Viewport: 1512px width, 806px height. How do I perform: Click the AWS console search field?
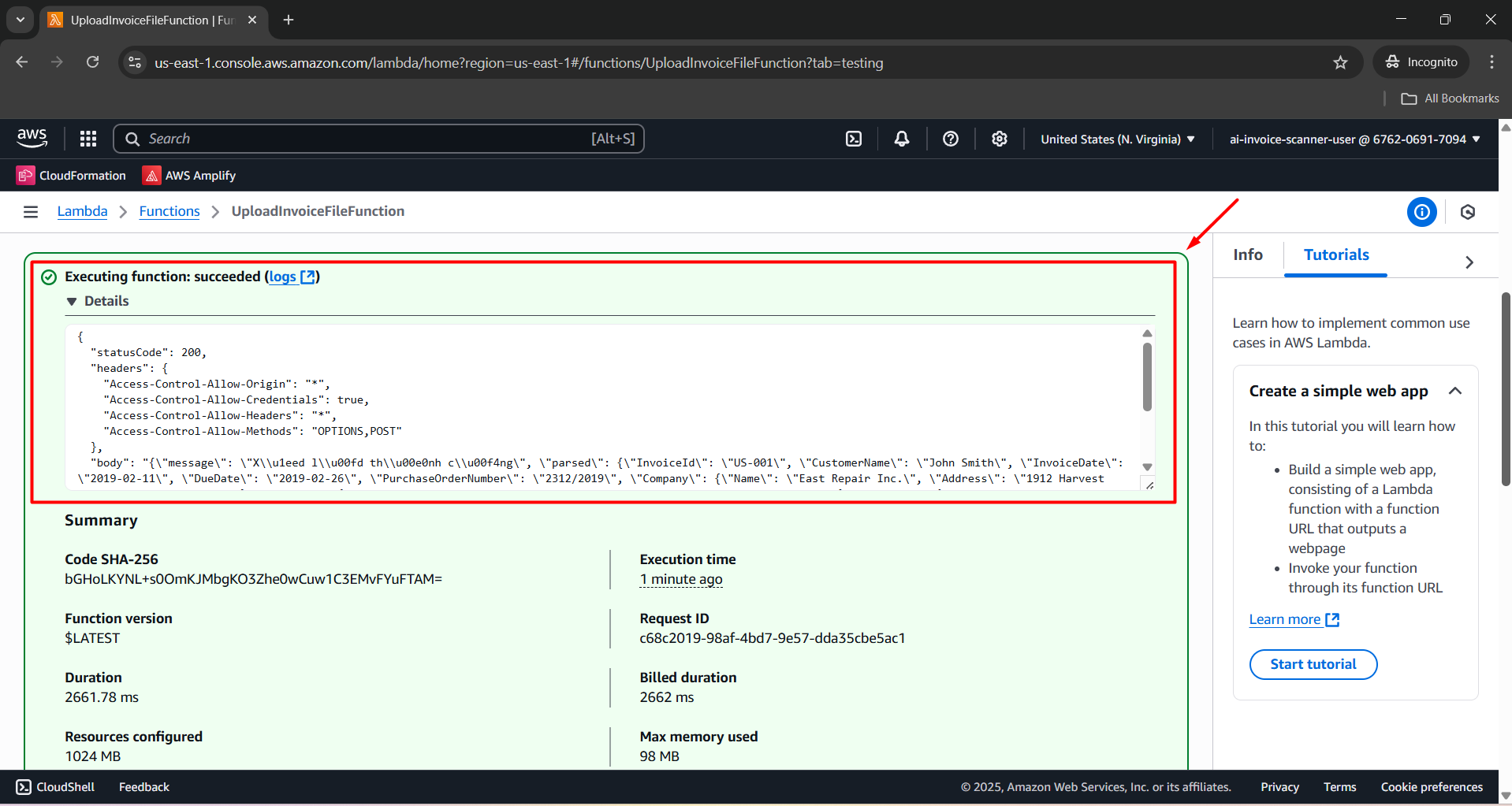378,139
